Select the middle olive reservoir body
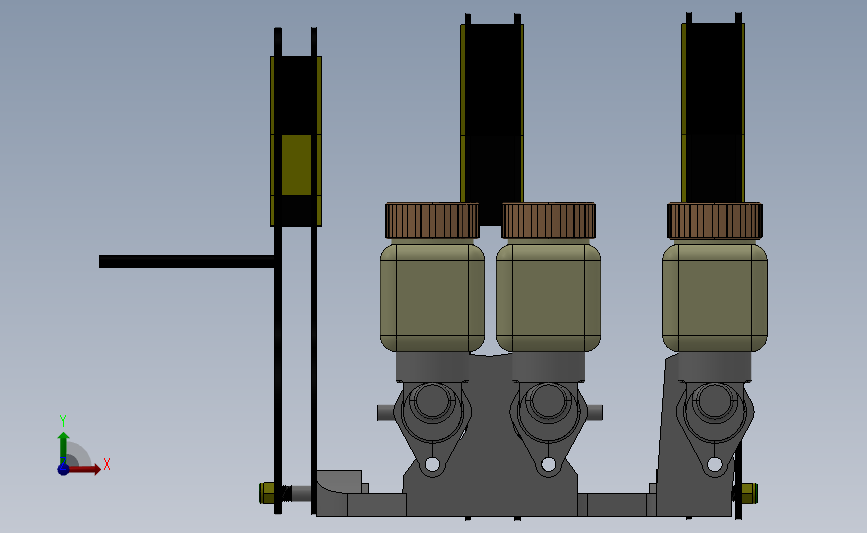This screenshot has height=533, width=867. click(x=549, y=297)
